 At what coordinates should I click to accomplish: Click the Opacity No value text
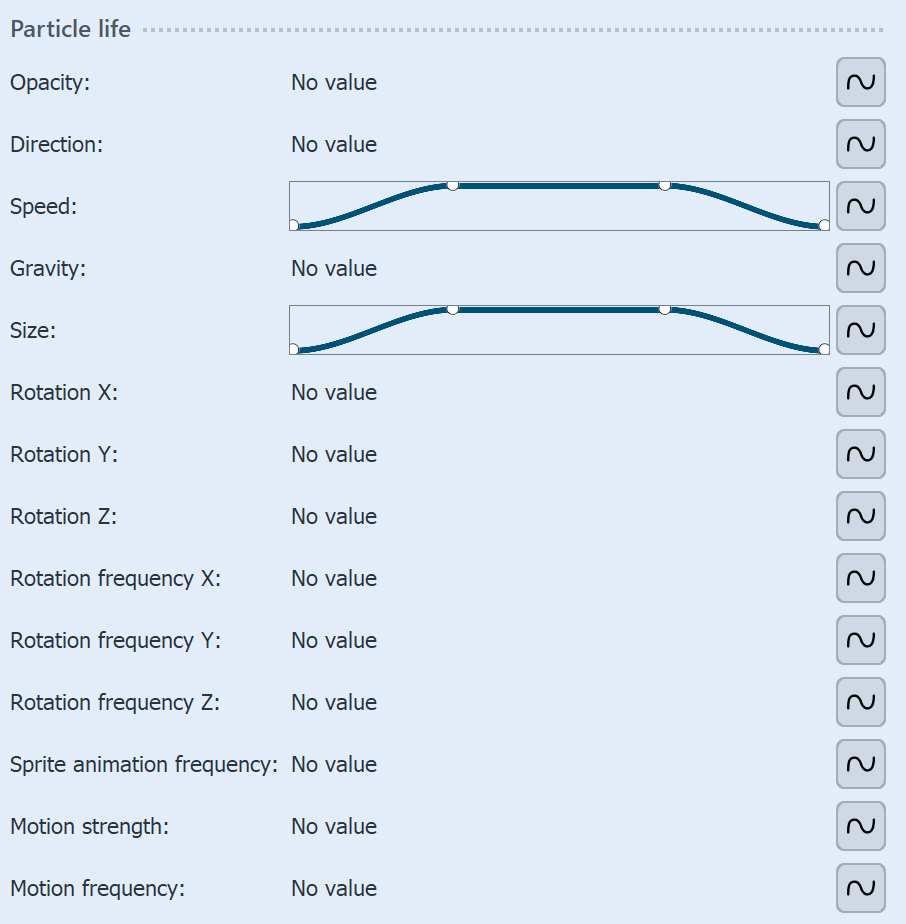coord(333,83)
